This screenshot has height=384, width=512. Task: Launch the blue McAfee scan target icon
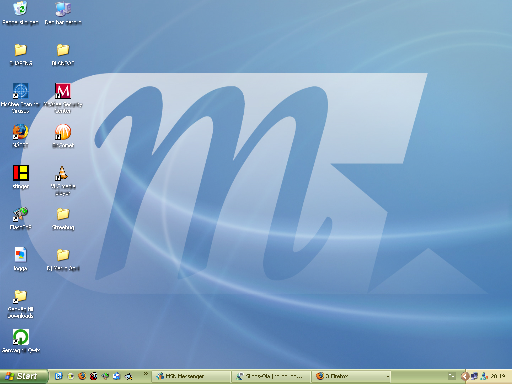(20, 91)
